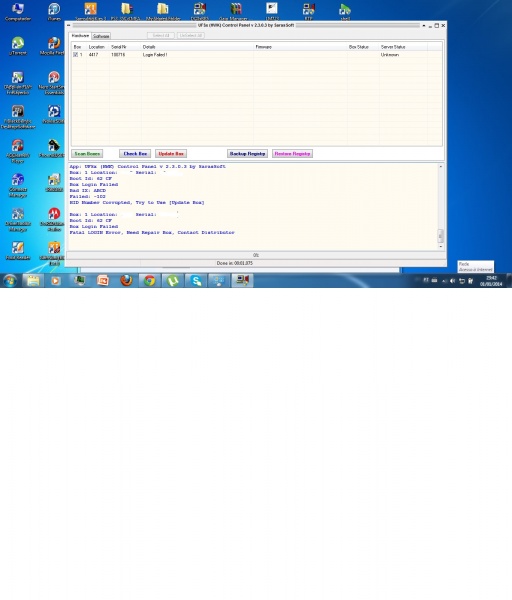
Task: Open the uTorrent desktop shortcut
Action: [18, 46]
